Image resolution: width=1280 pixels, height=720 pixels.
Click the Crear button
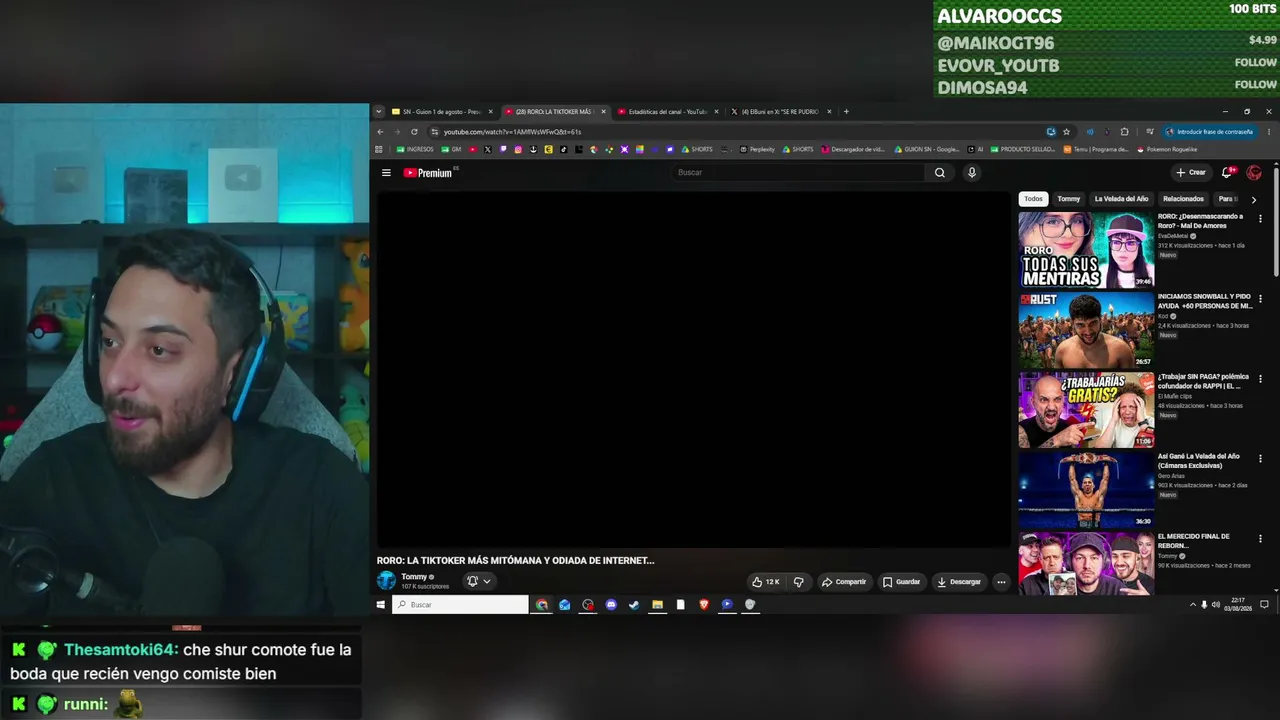(x=1191, y=173)
